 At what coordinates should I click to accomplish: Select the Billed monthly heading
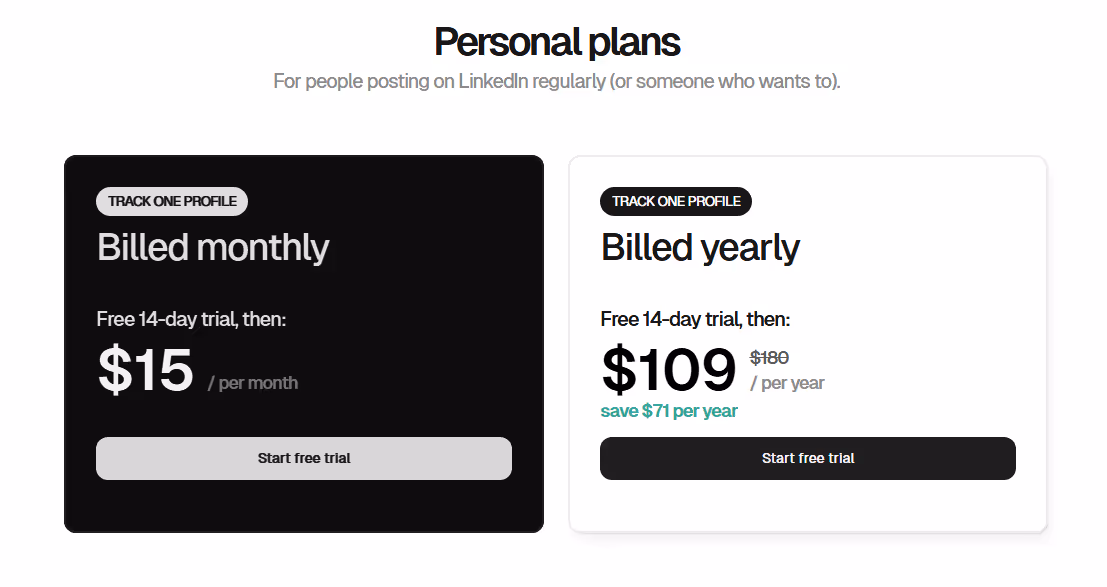point(212,247)
